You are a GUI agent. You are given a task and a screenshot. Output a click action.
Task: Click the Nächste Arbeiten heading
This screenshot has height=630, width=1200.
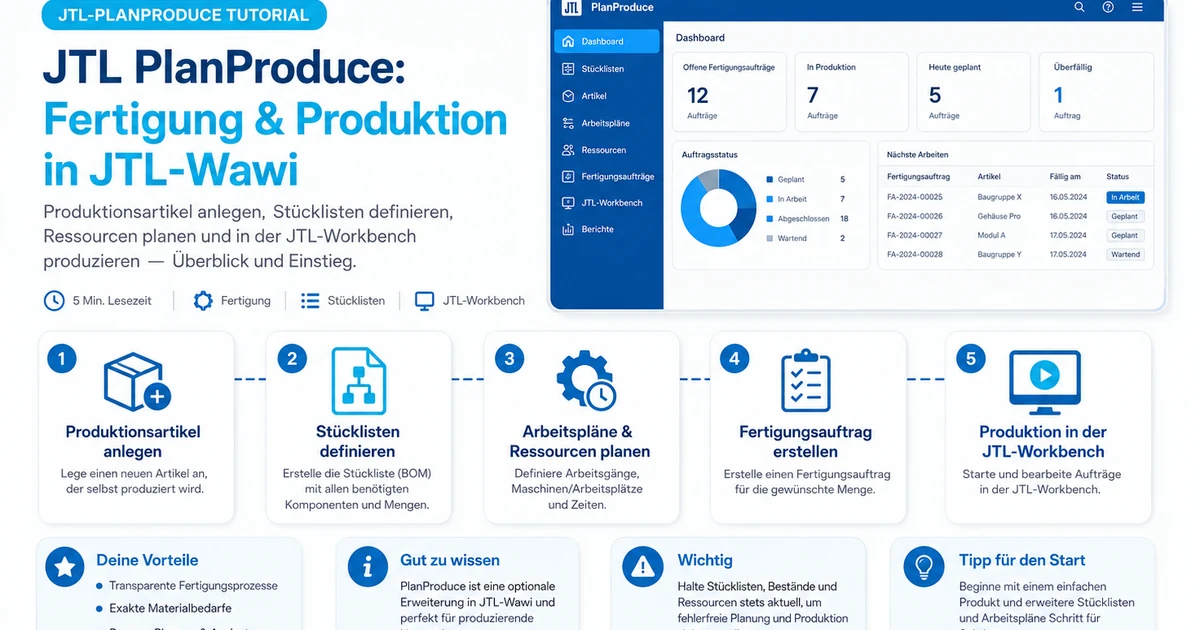(918, 155)
